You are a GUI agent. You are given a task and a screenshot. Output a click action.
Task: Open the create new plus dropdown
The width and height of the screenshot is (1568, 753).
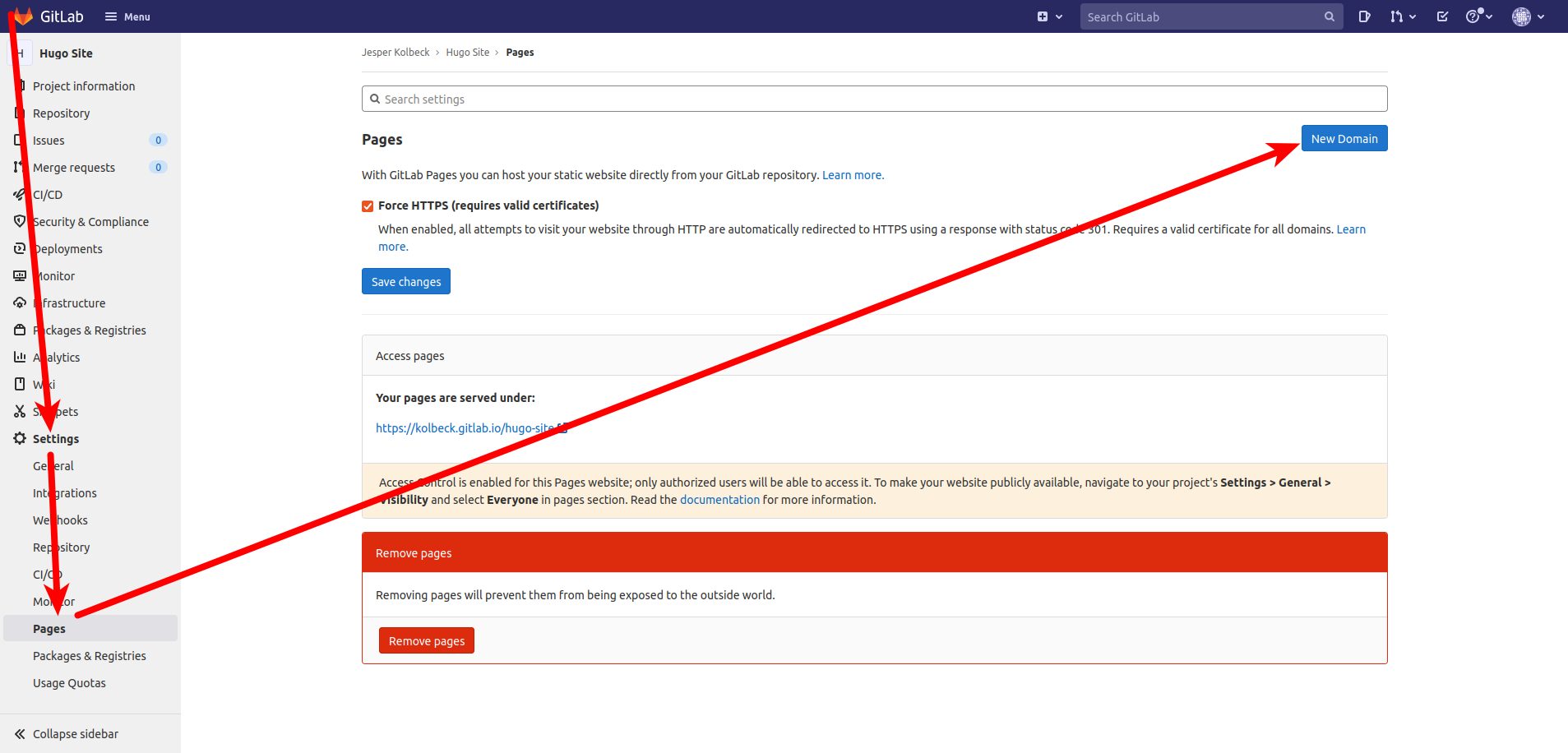(1050, 16)
